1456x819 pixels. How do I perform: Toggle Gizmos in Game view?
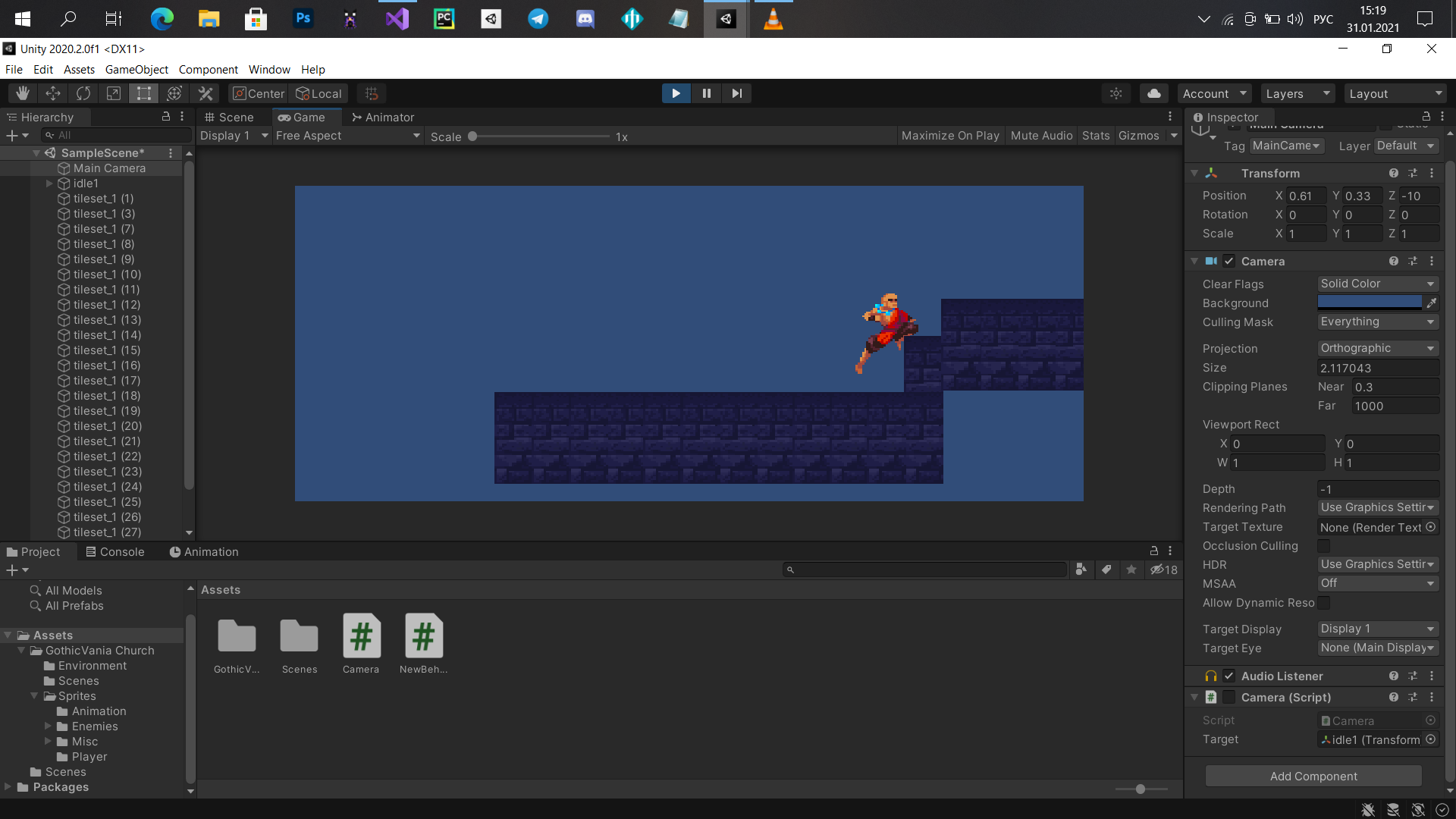coord(1139,136)
